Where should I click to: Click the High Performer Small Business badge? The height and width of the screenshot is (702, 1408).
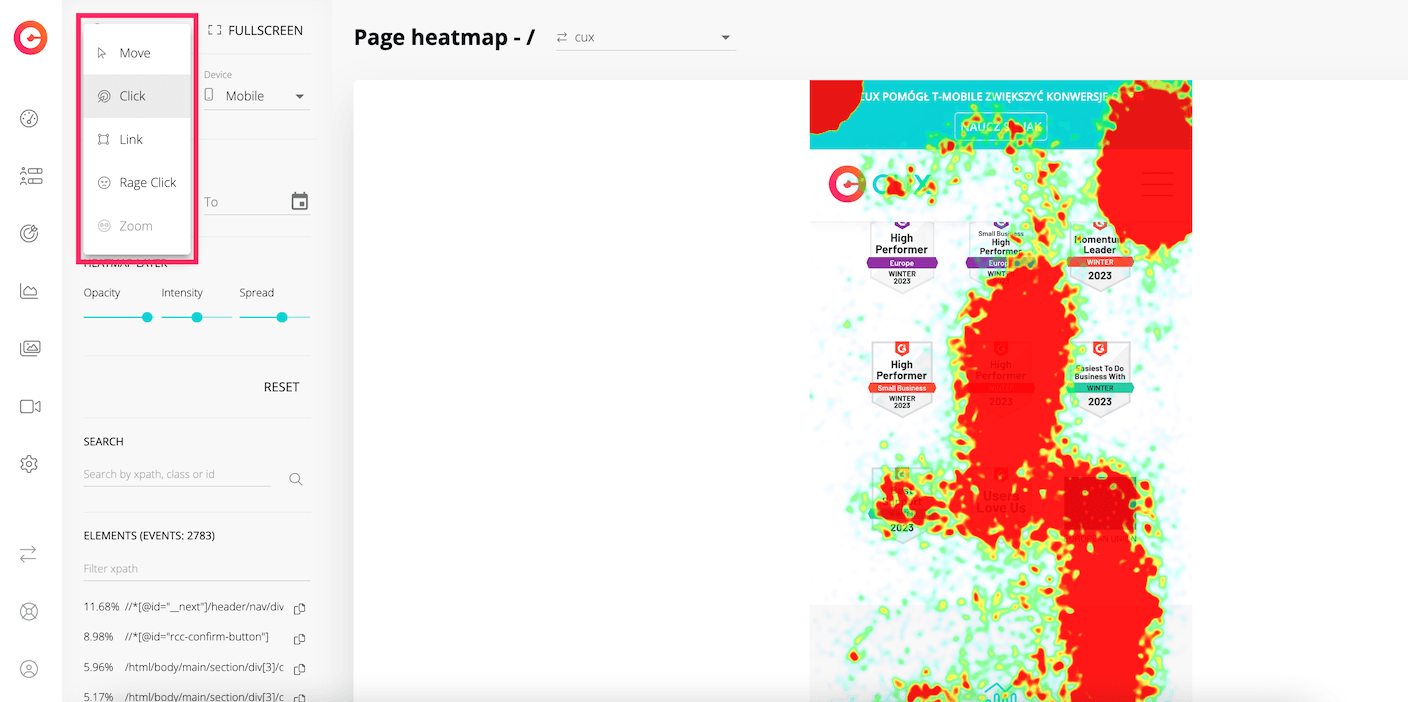(902, 380)
